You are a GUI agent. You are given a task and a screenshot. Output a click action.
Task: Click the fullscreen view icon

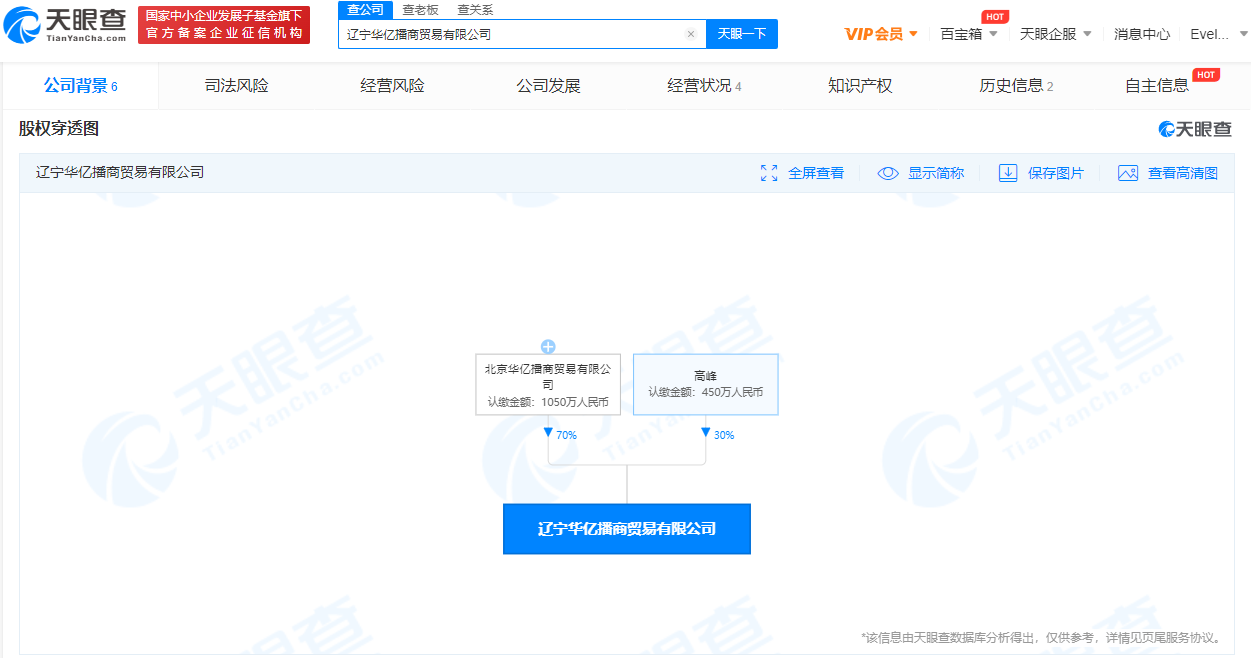(769, 173)
